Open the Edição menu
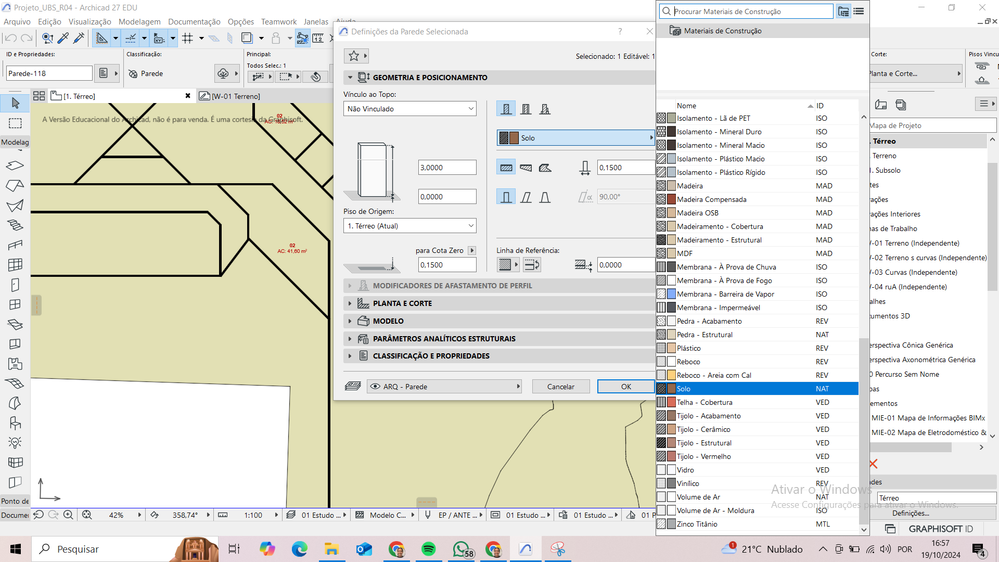 pos(50,22)
